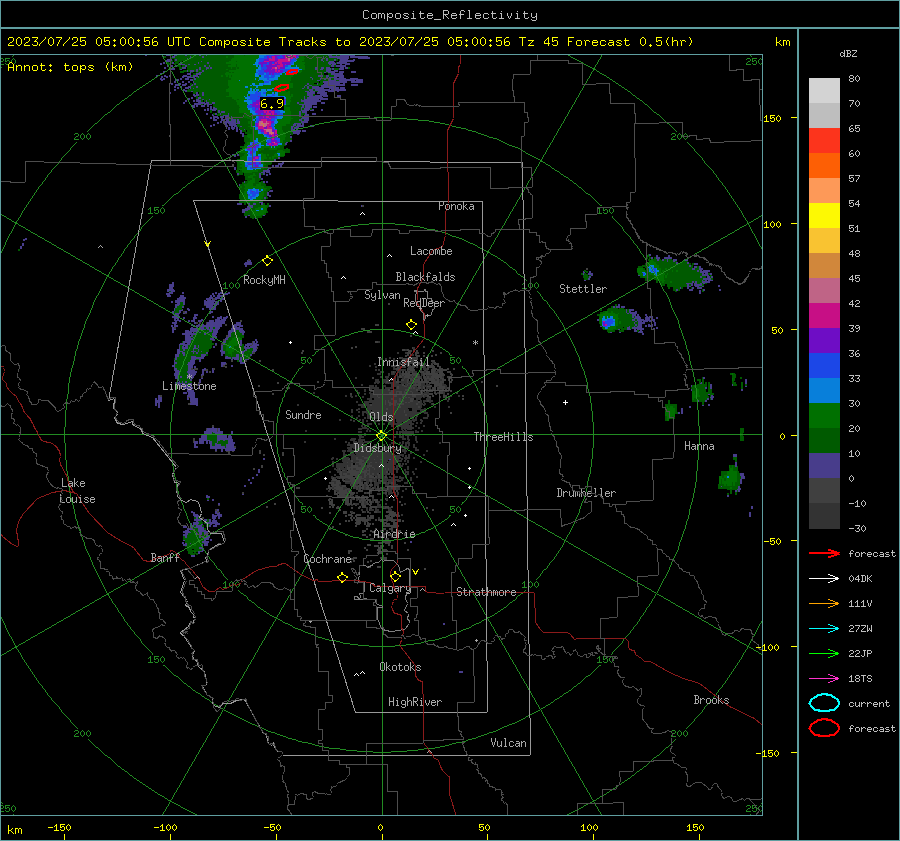Click the green 22JP arrow in the legend

pyautogui.click(x=824, y=653)
